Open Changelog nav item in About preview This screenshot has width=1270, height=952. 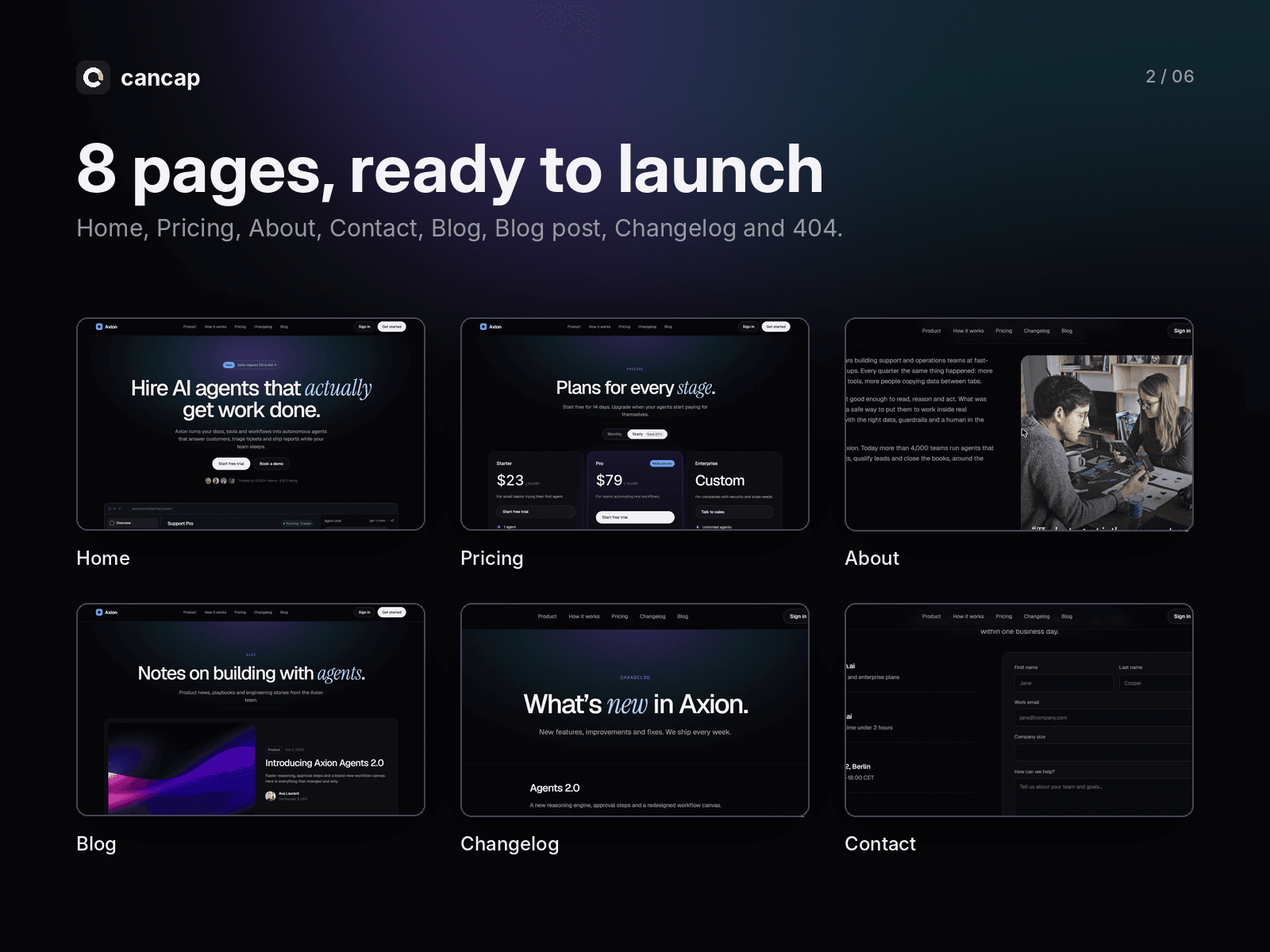1037,331
